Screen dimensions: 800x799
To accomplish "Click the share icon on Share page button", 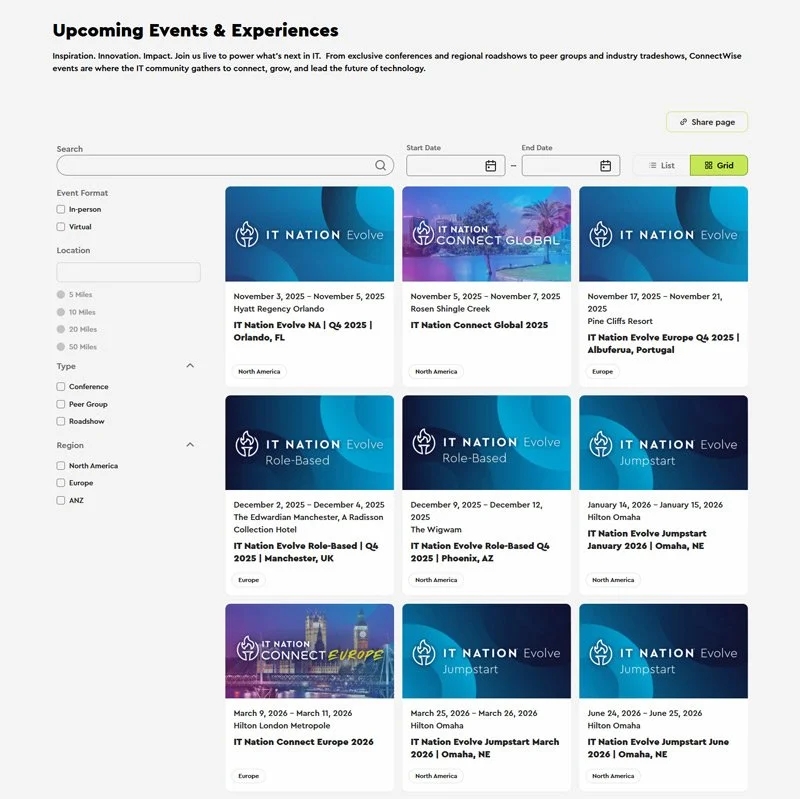I will (x=685, y=121).
